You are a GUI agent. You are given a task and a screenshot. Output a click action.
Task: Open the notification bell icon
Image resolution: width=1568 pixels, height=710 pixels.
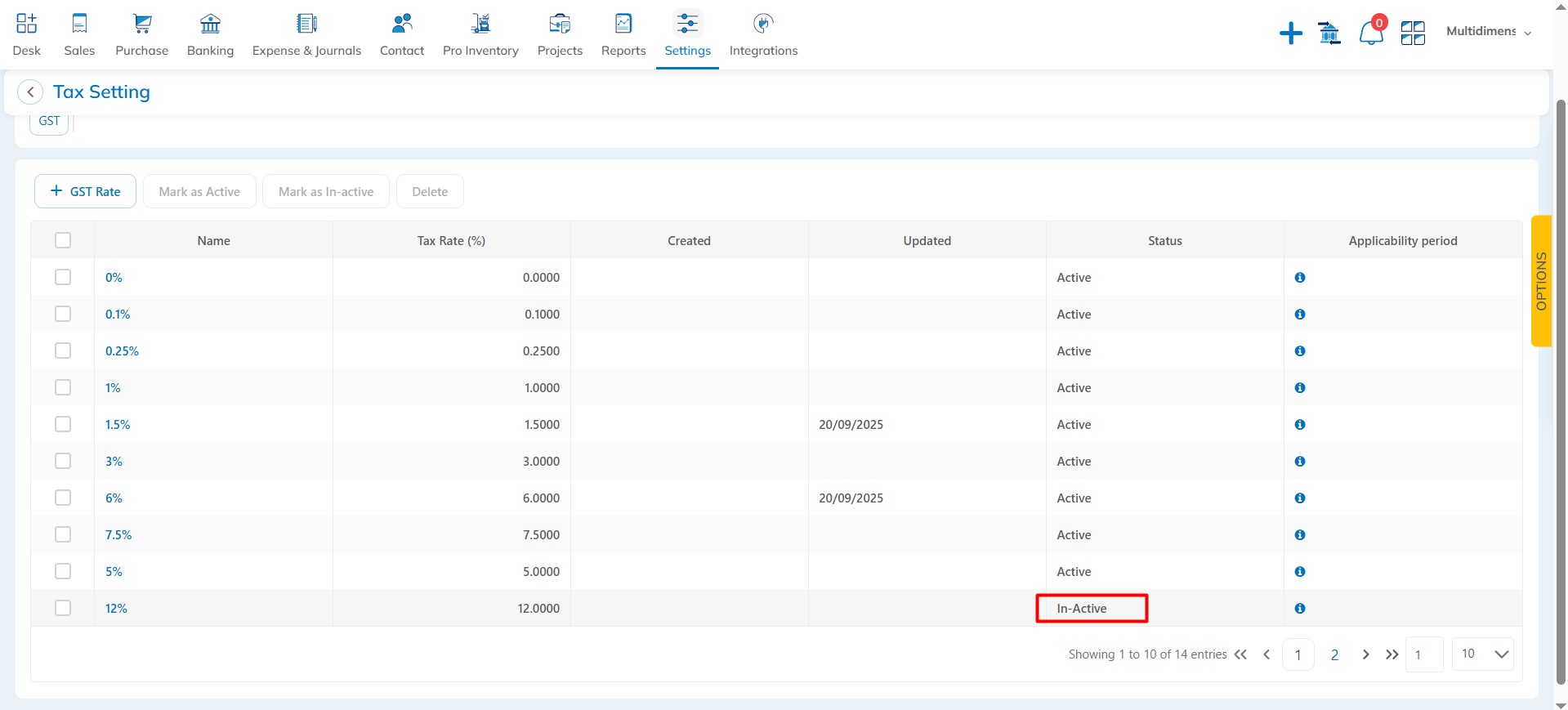(1370, 33)
